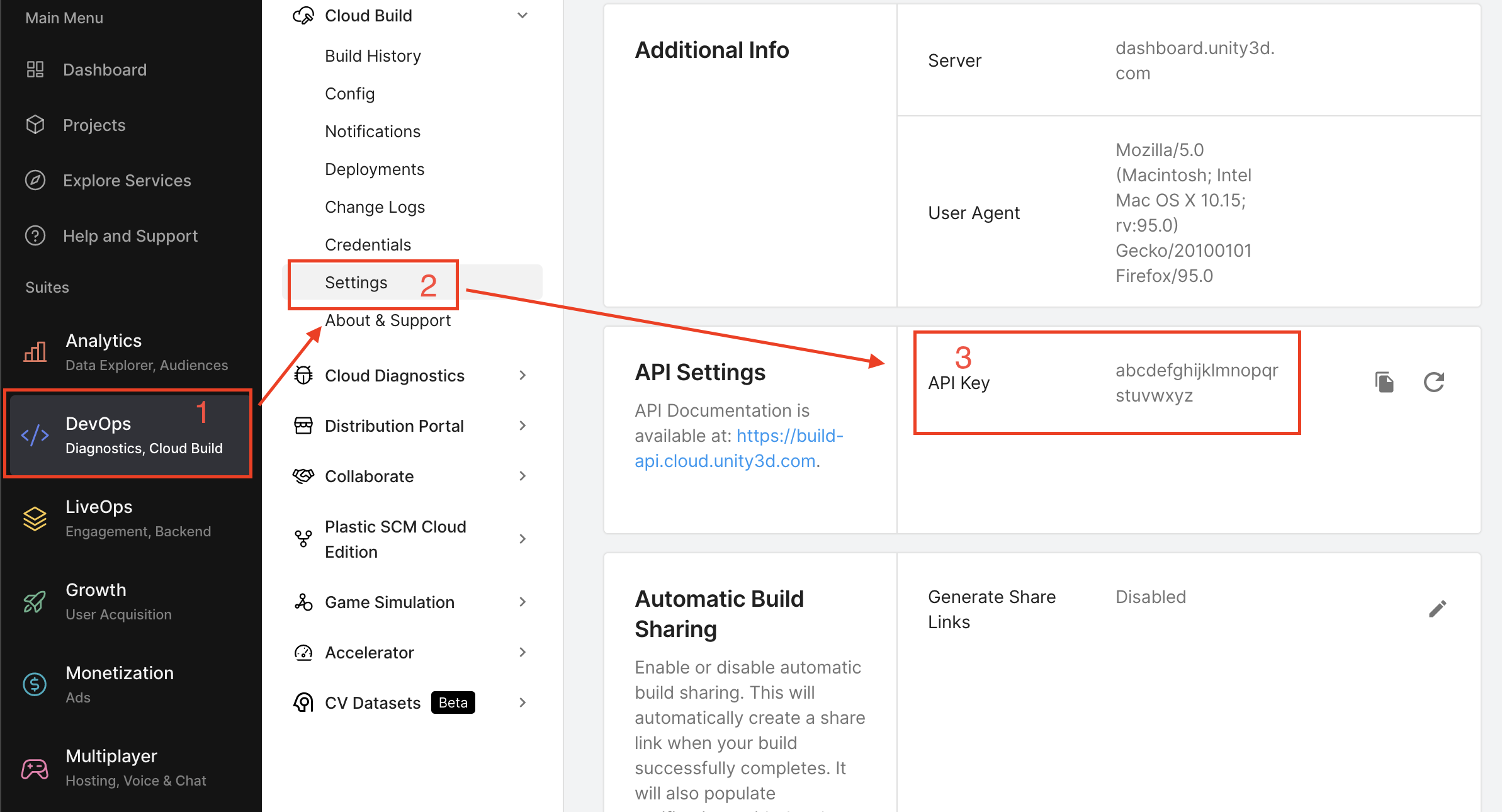The height and width of the screenshot is (812, 1502).
Task: Open About & Support page
Action: [388, 320]
